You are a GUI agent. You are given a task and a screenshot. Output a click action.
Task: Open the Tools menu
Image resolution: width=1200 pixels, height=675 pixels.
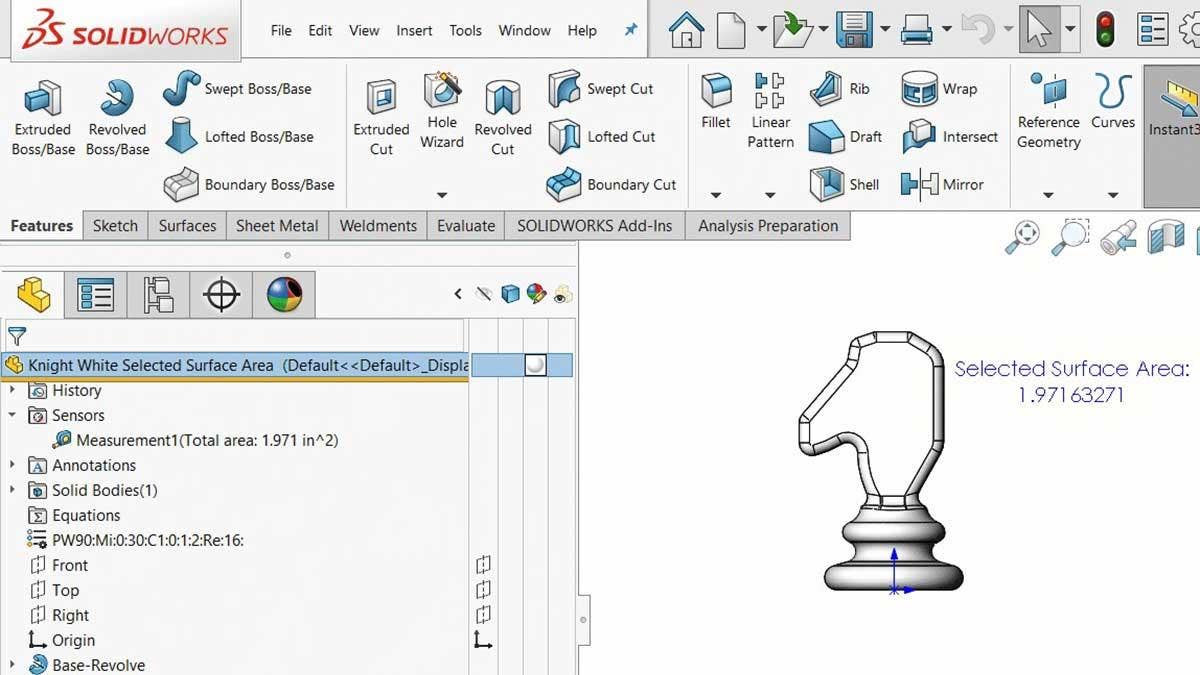coord(465,30)
